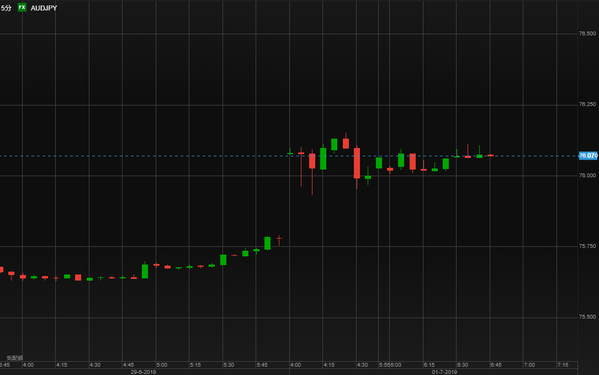Click the 75.500 price axis label
The image size is (599, 375).
coord(587,317)
